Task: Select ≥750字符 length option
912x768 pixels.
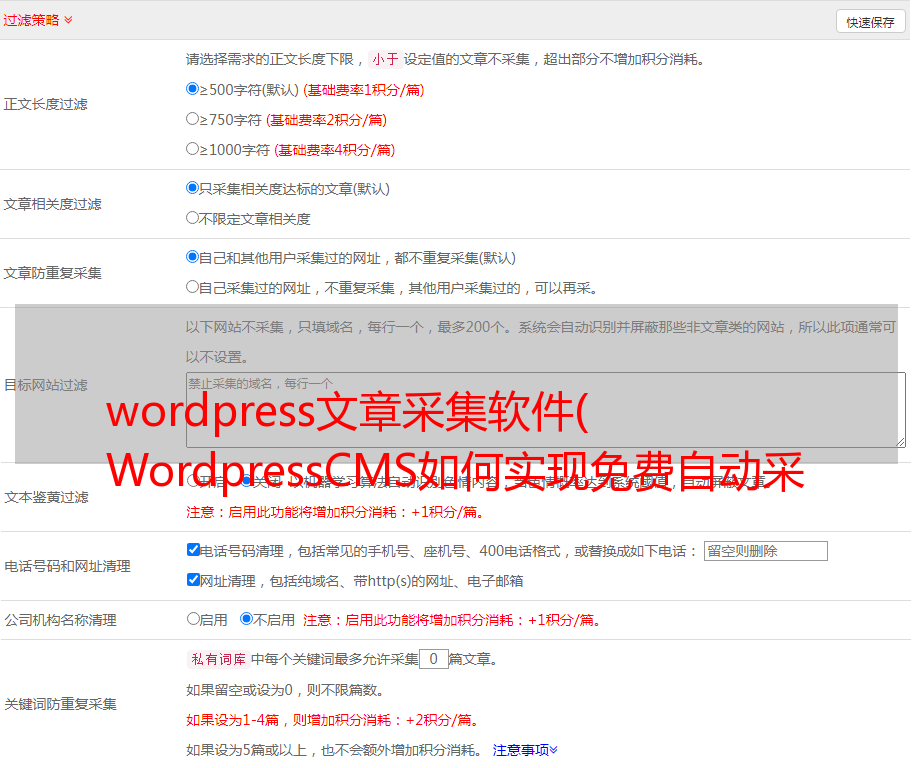Action: tap(193, 119)
